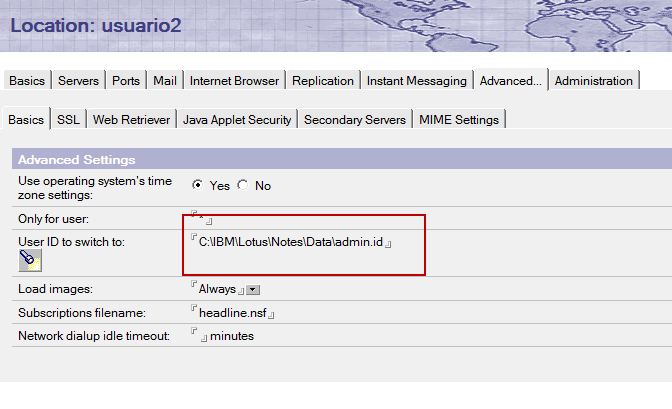Viewport: 672px width, 409px height.
Task: Switch to the SSL sub-tab
Action: coord(68,120)
